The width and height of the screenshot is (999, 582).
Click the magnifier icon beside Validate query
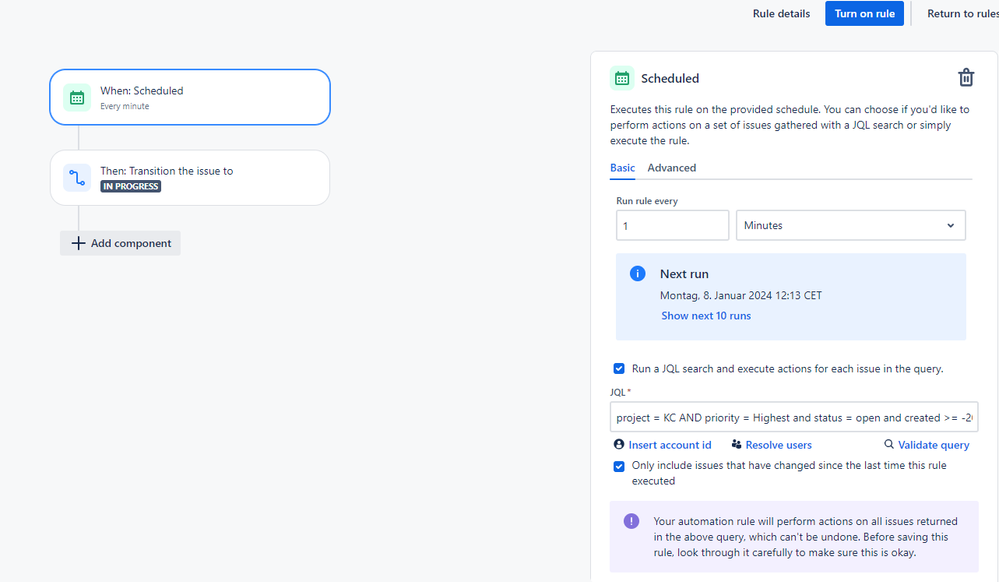889,444
